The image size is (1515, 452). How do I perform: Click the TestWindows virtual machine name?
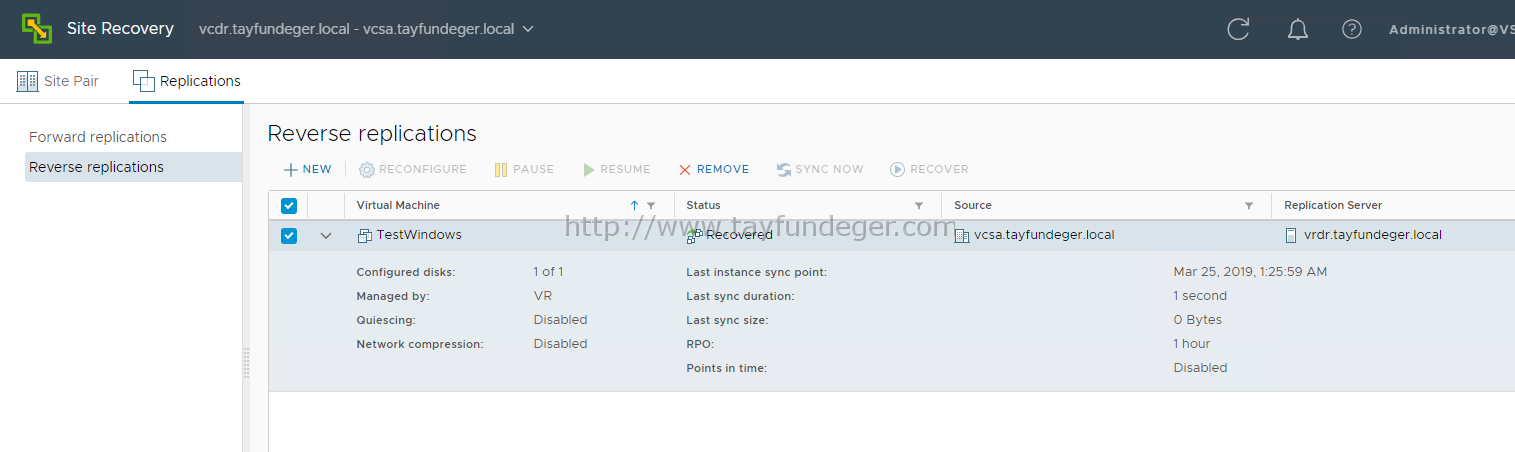point(418,235)
